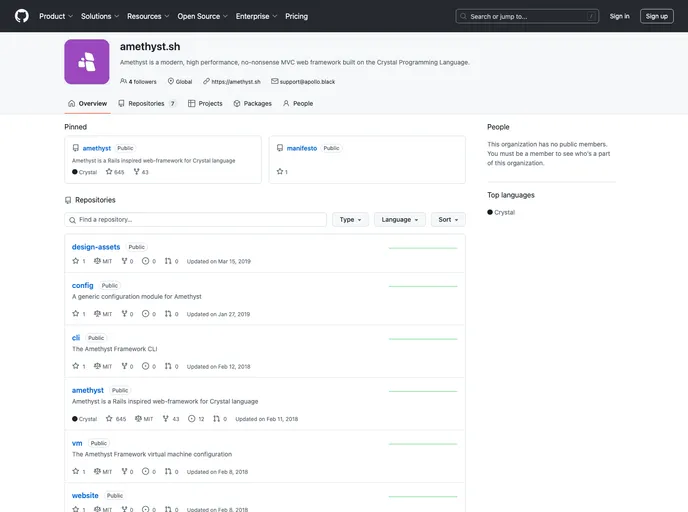The width and height of the screenshot is (688, 512).
Task: Click the issues icon on design-assets
Action: pyautogui.click(x=145, y=261)
